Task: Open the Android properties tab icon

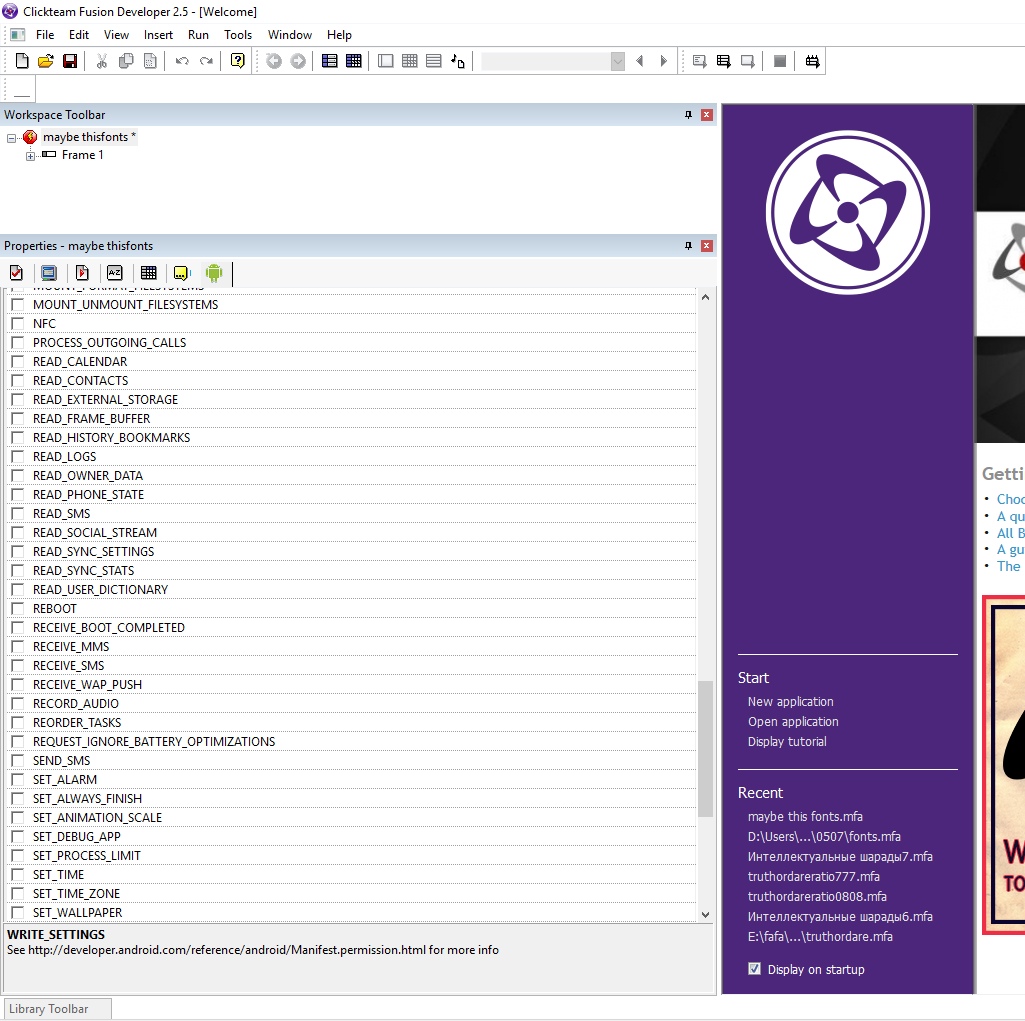Action: (213, 273)
